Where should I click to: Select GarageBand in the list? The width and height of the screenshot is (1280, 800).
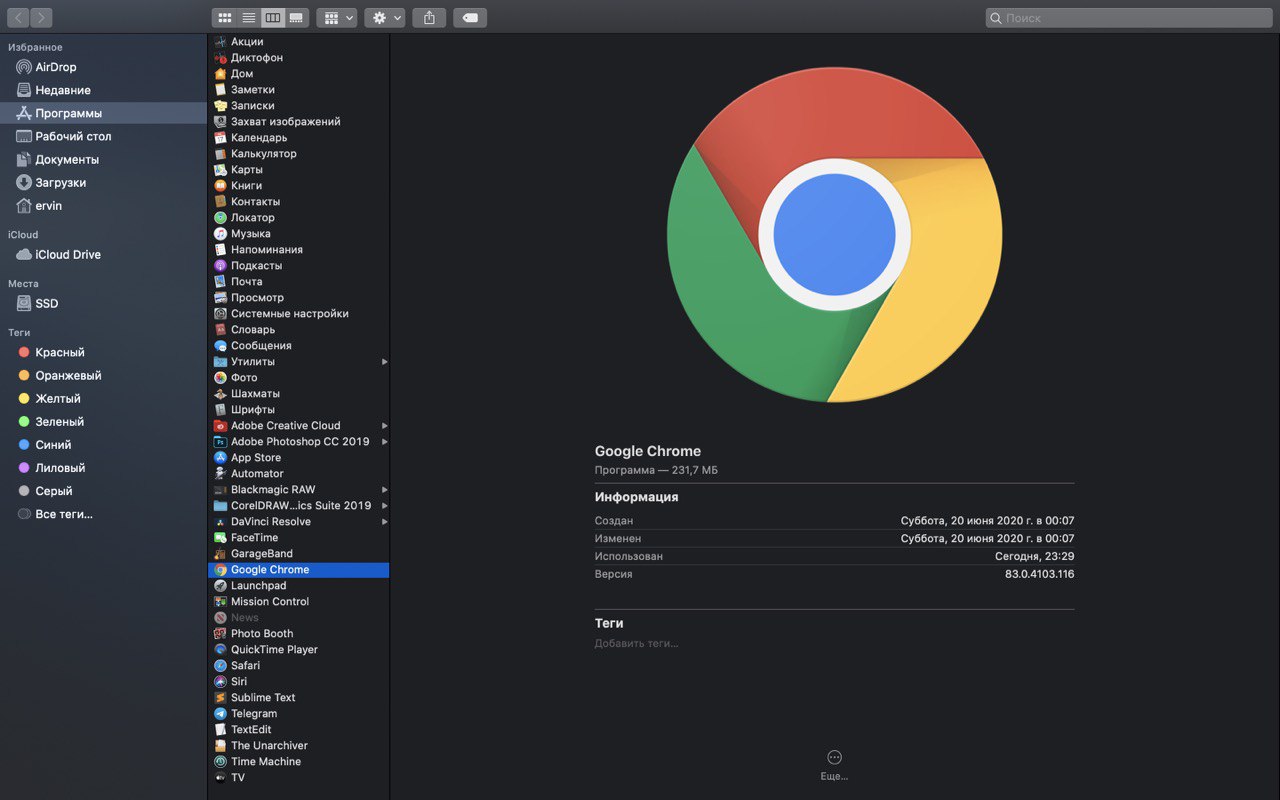coord(298,553)
